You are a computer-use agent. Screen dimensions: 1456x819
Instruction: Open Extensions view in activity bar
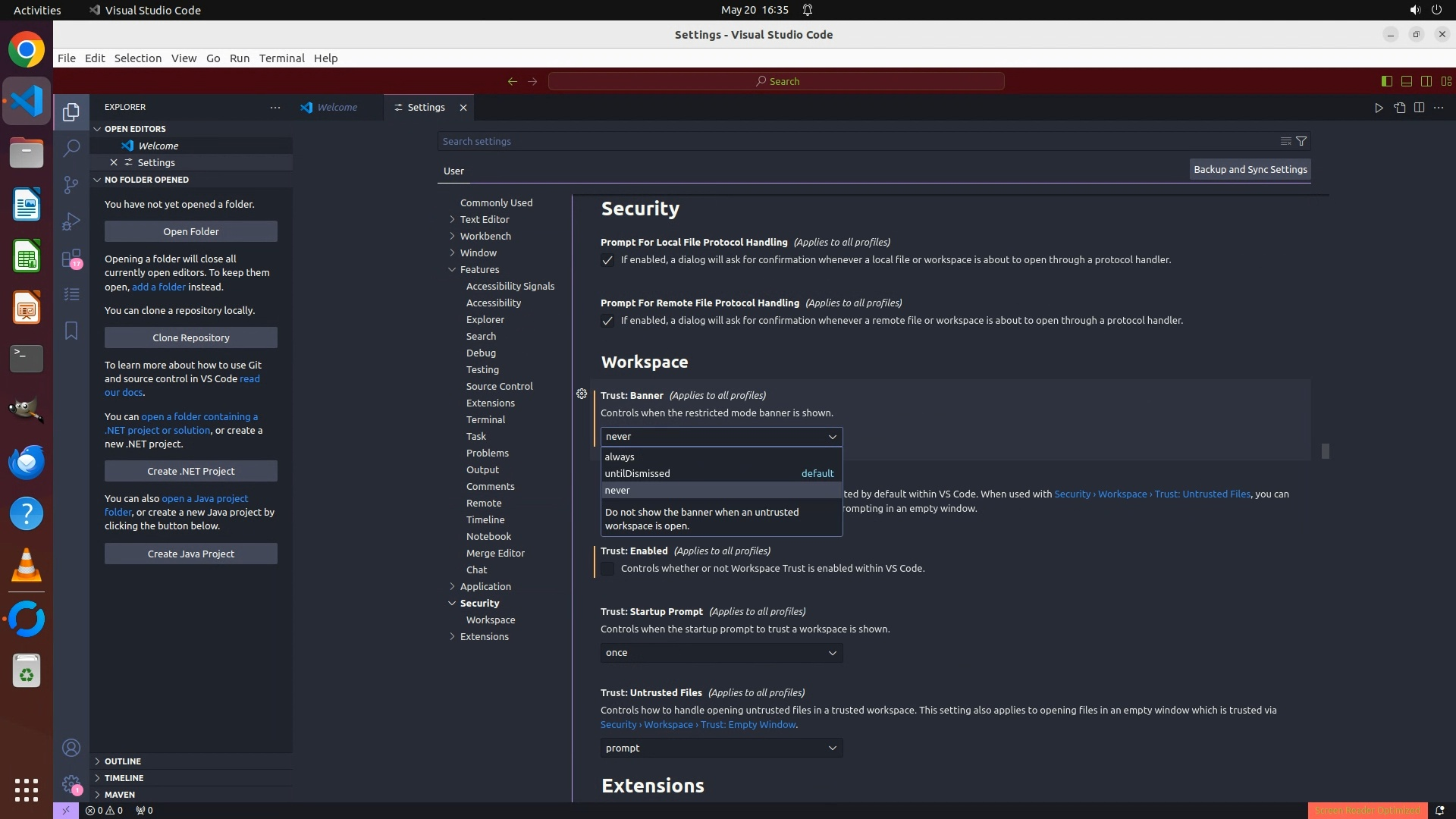point(71,259)
